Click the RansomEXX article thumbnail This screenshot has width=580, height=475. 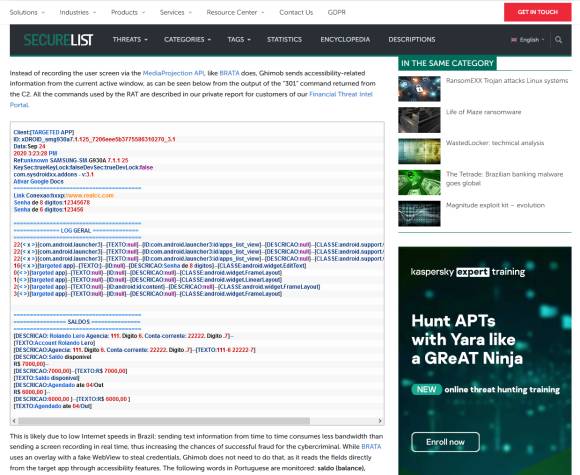(x=419, y=89)
